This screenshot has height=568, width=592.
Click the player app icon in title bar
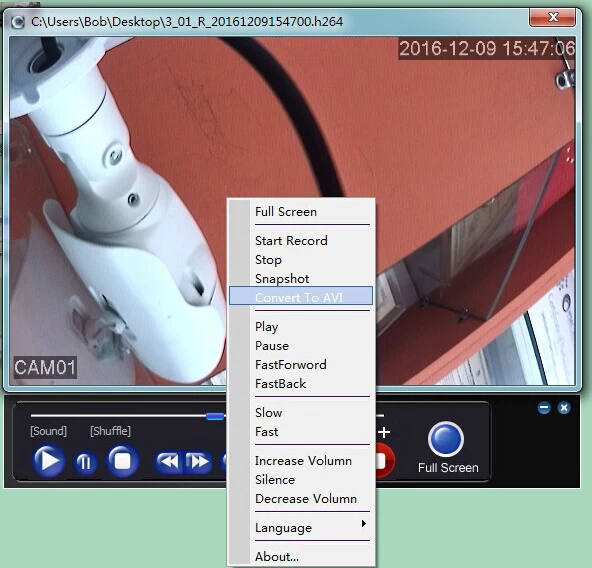[x=17, y=22]
